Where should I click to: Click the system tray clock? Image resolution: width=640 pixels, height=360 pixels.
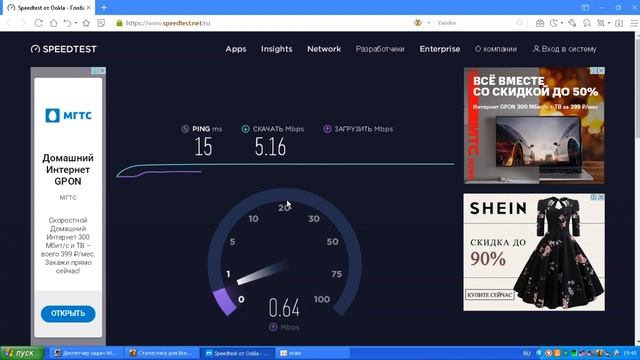(630, 353)
